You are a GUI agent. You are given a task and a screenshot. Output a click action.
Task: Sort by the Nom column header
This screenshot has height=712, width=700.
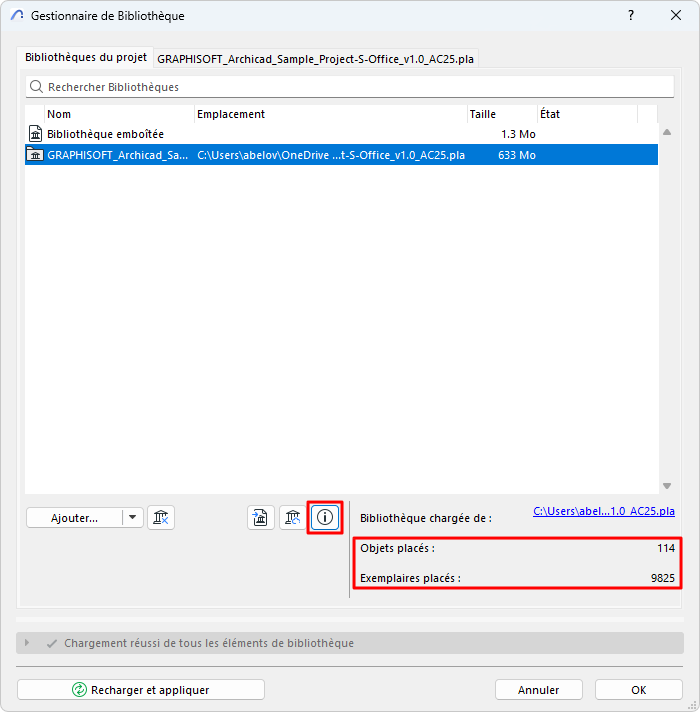(x=120, y=114)
